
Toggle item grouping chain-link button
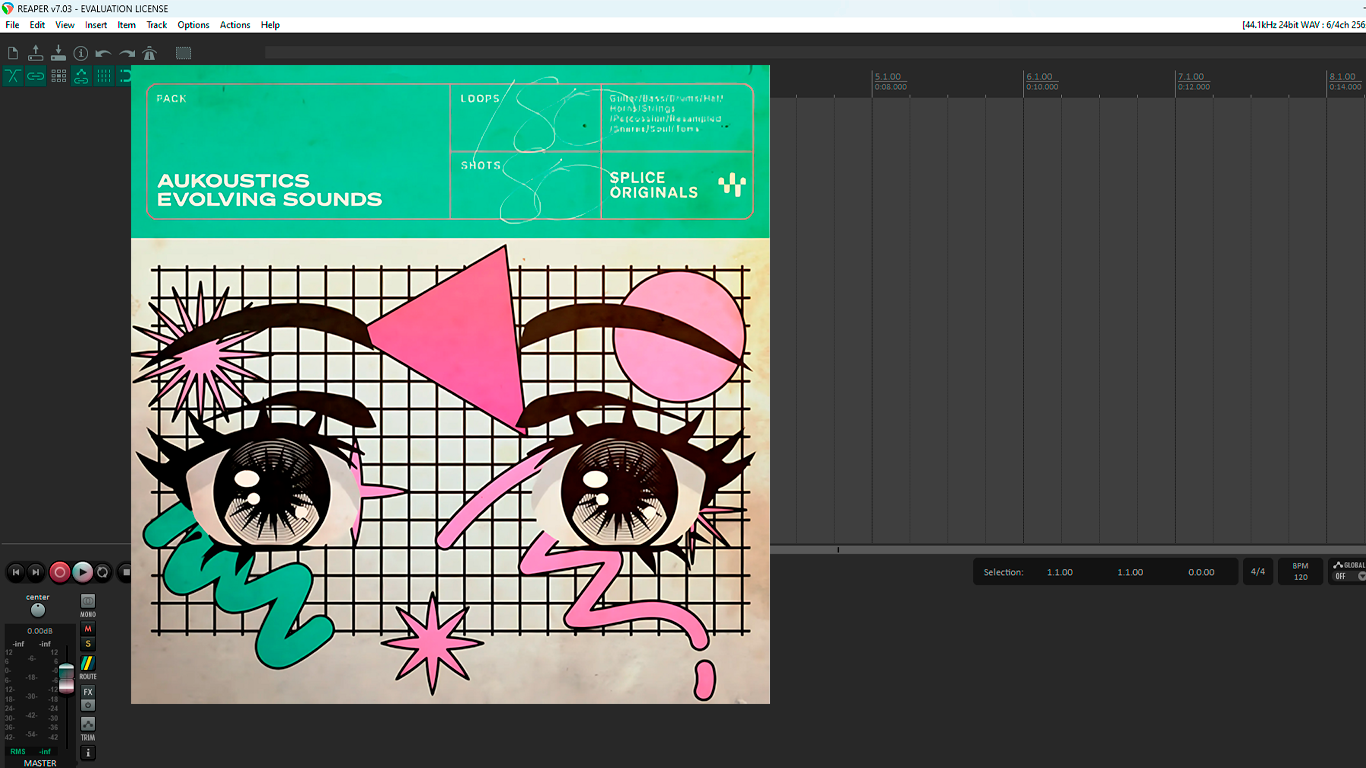(36, 76)
